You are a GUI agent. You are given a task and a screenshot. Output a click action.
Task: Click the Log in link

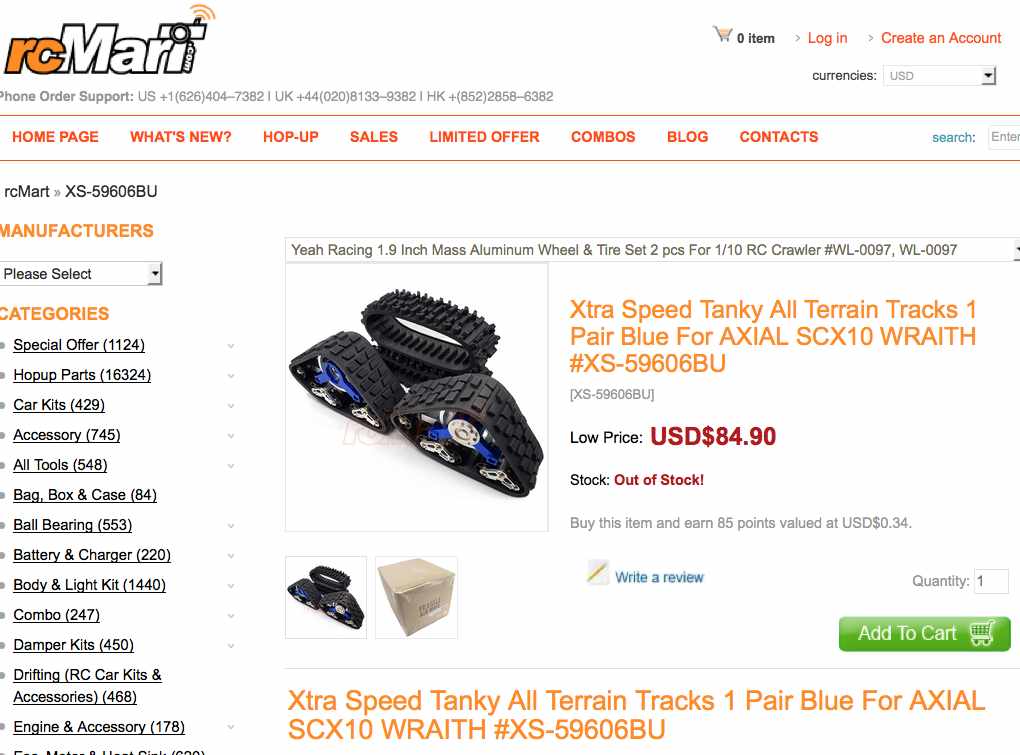[827, 38]
